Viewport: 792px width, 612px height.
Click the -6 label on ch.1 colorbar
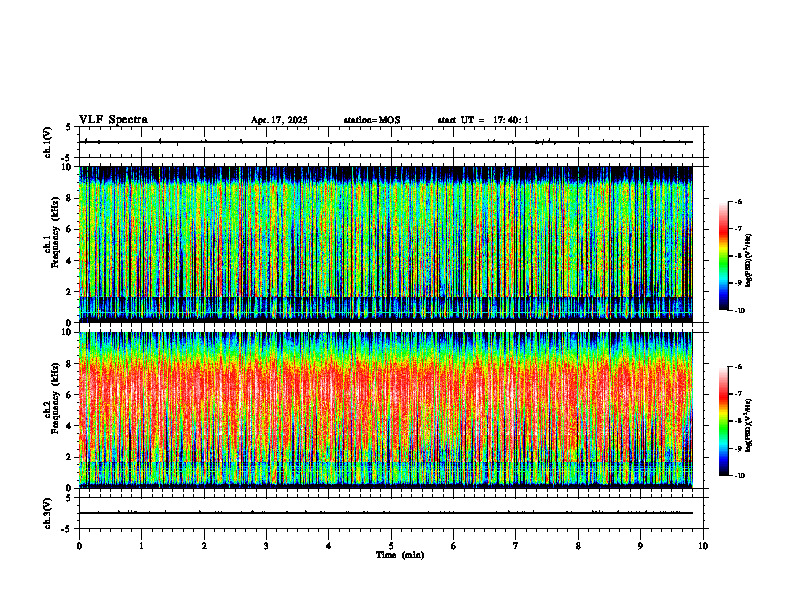[738, 201]
